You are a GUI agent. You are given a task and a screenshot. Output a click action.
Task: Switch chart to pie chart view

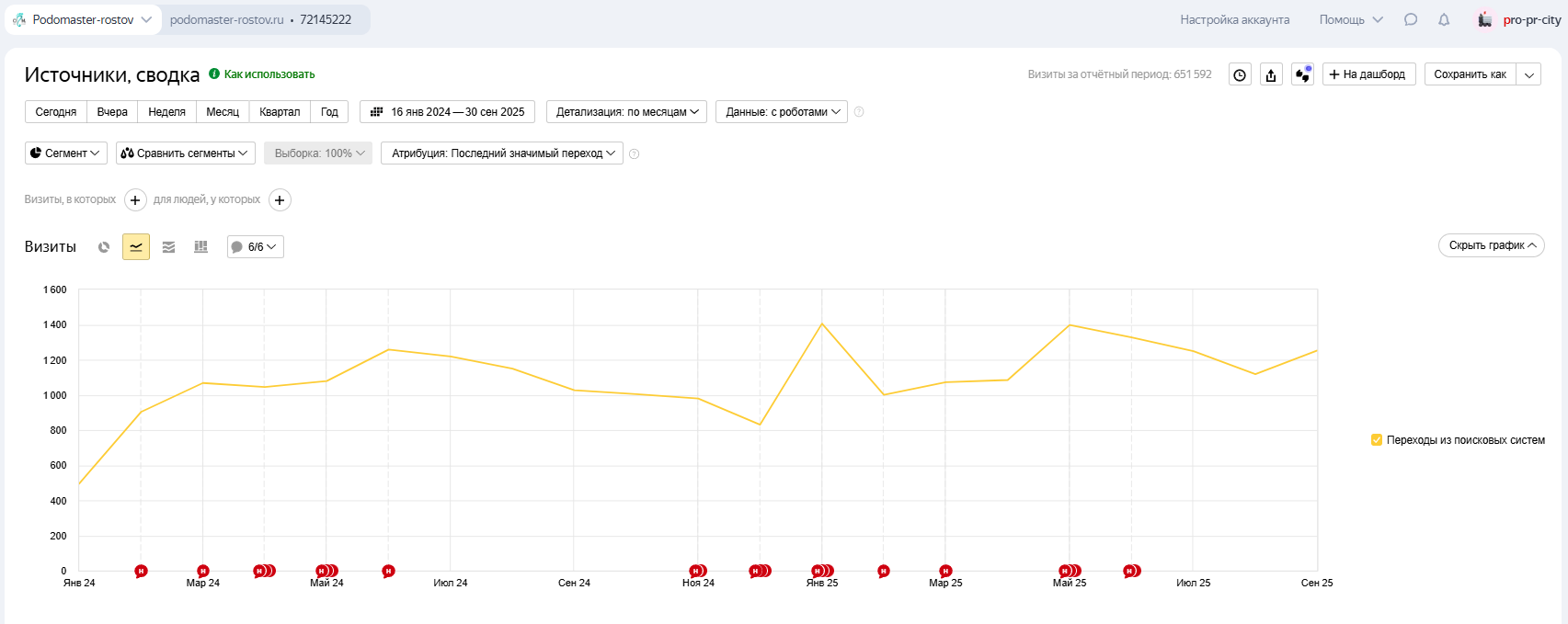[104, 247]
